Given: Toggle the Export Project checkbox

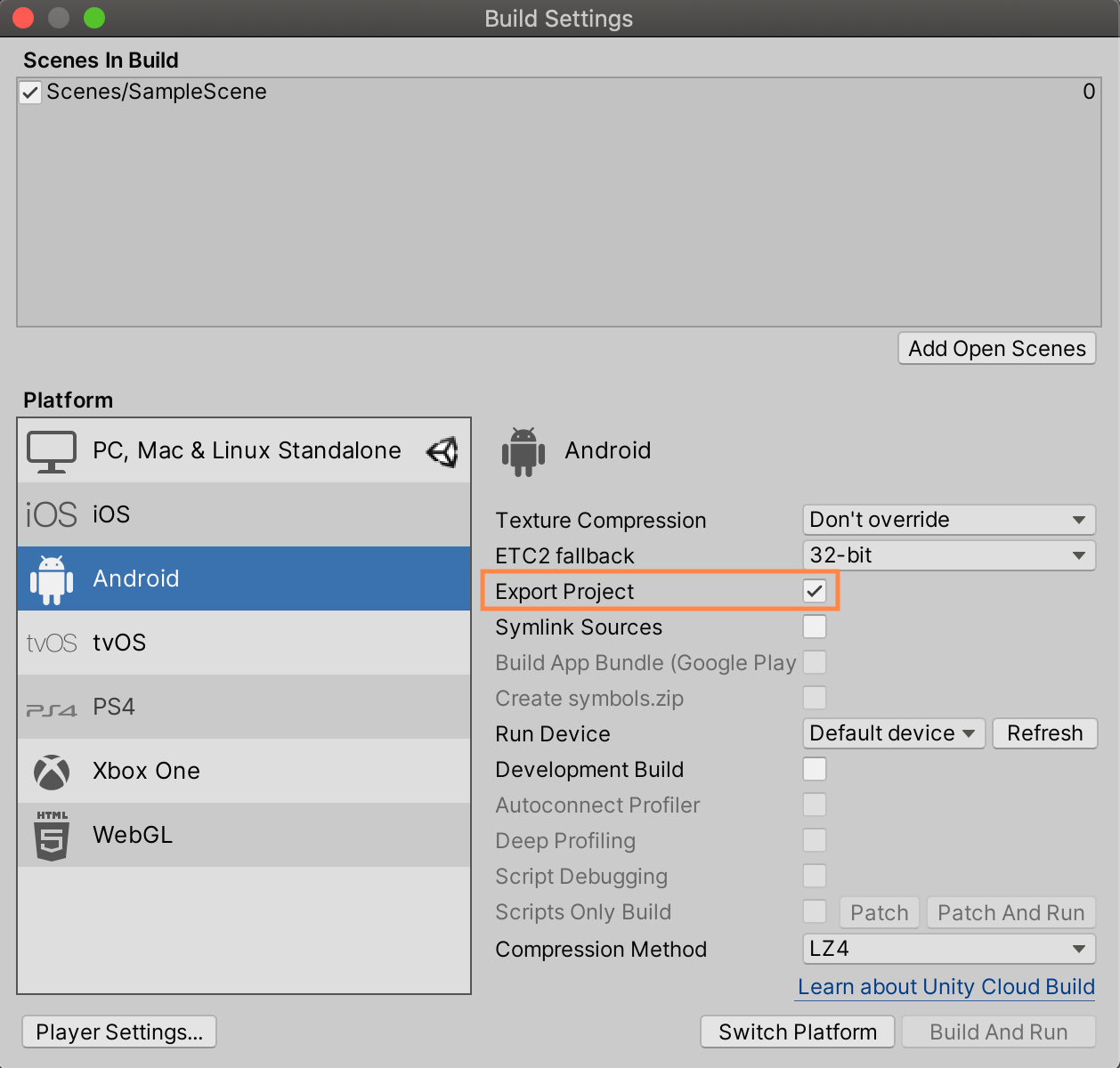Looking at the screenshot, I should click(815, 591).
